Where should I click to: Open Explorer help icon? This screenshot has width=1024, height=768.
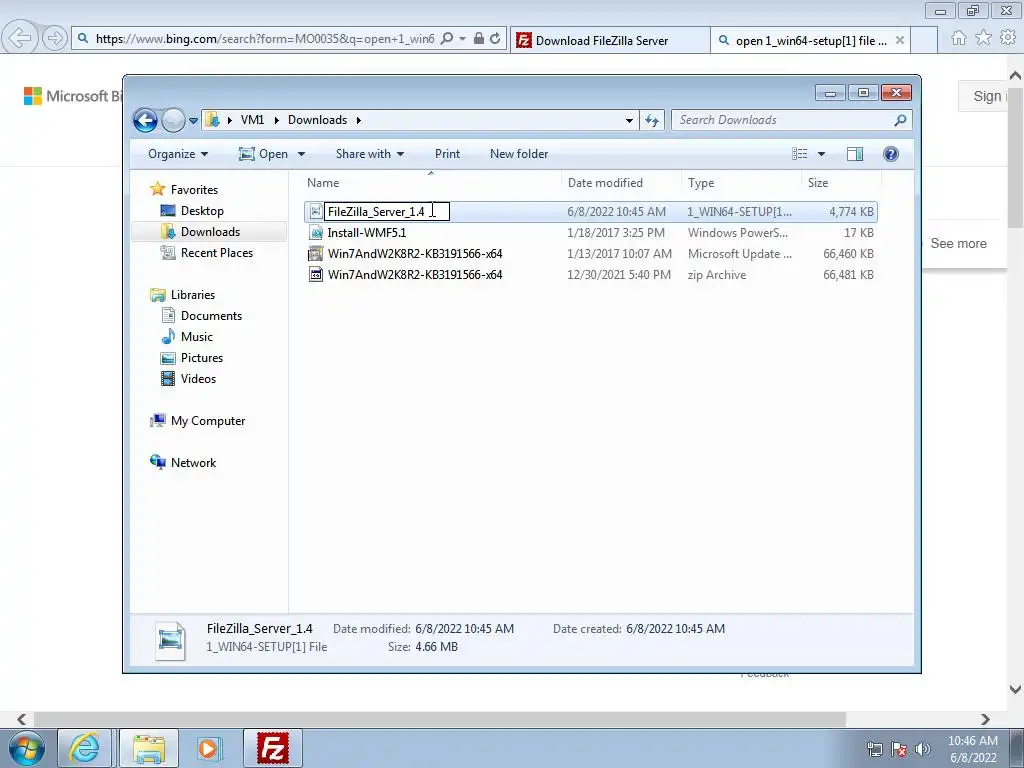(x=891, y=154)
